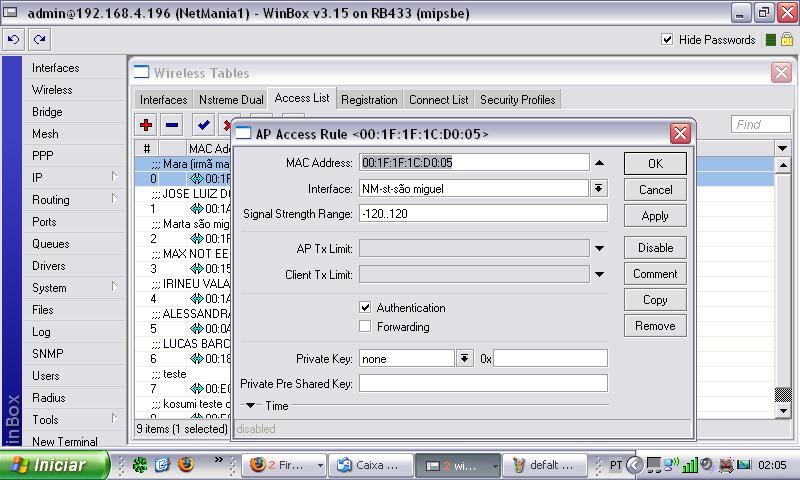Click the Undo arrow in WinBox toolbar

point(14,39)
